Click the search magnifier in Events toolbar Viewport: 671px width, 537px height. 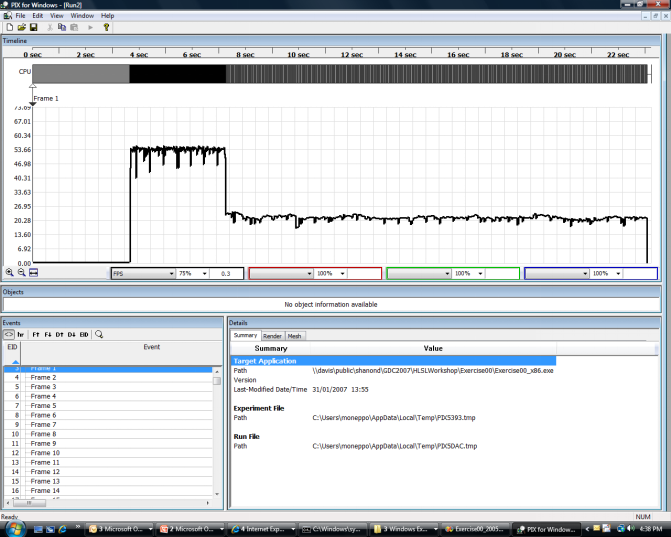(x=98, y=334)
